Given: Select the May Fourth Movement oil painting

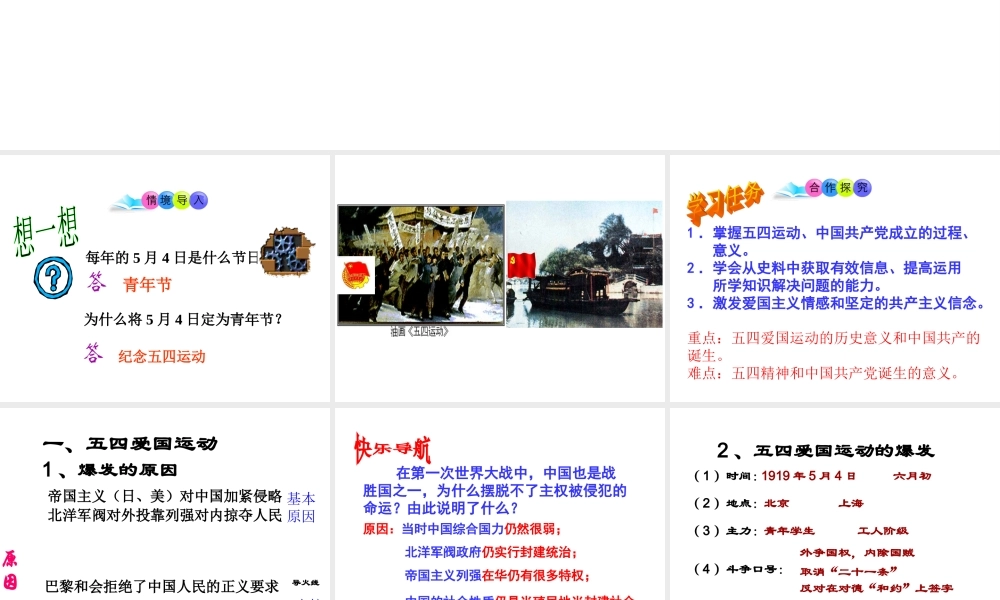Looking at the screenshot, I should coord(421,265).
